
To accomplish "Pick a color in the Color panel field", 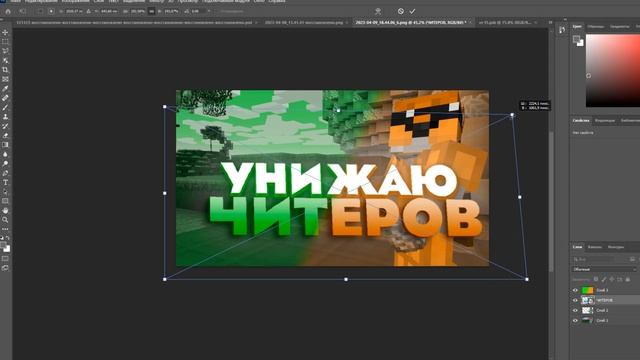I will point(613,71).
